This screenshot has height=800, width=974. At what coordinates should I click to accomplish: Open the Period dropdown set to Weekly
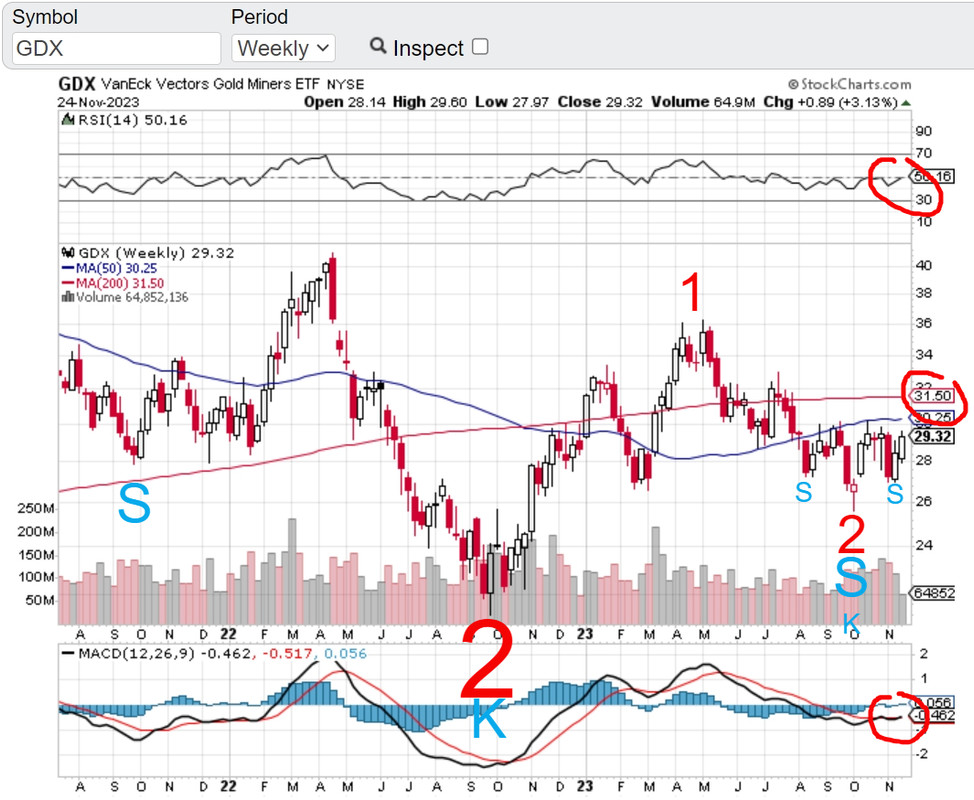[x=283, y=48]
